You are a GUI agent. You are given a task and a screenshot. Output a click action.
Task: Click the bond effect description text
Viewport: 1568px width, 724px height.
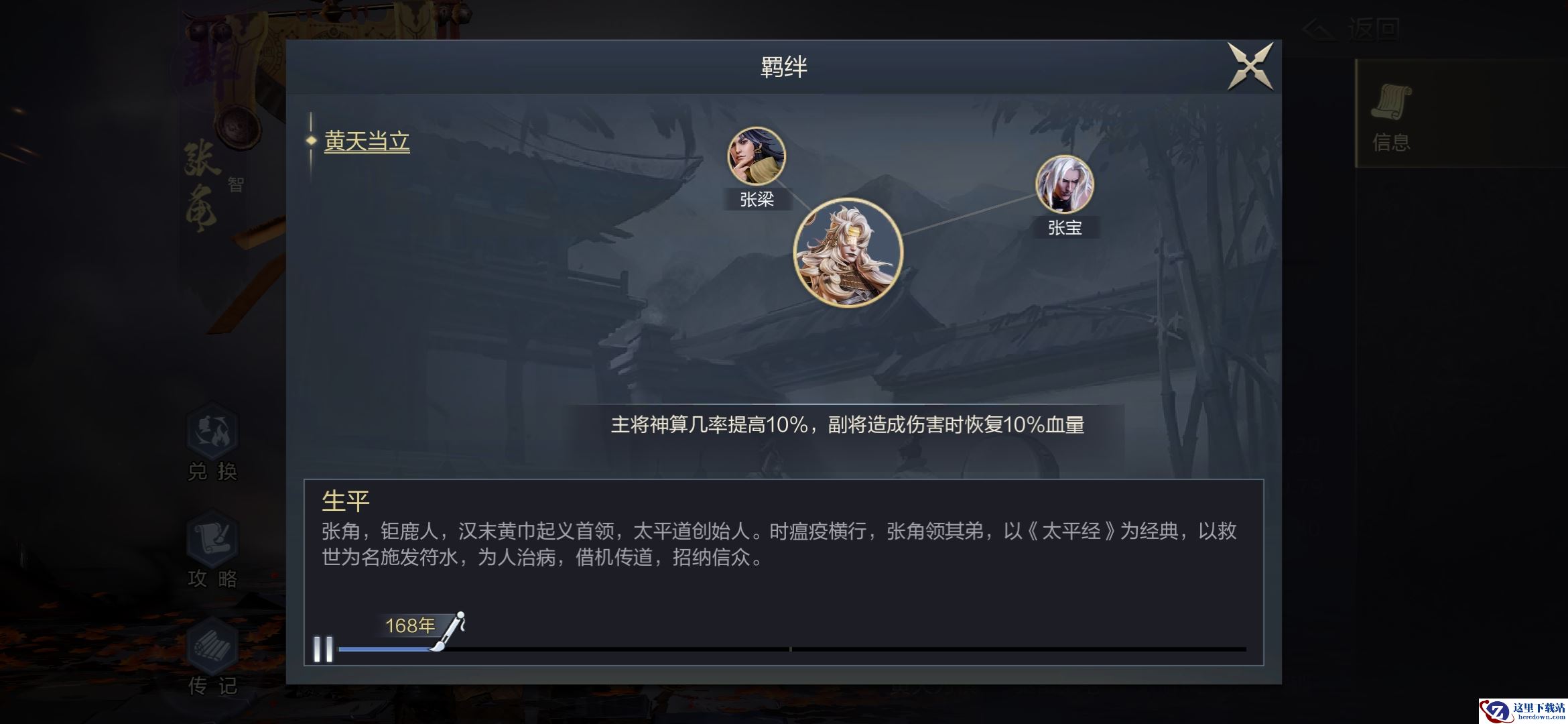[x=847, y=425]
